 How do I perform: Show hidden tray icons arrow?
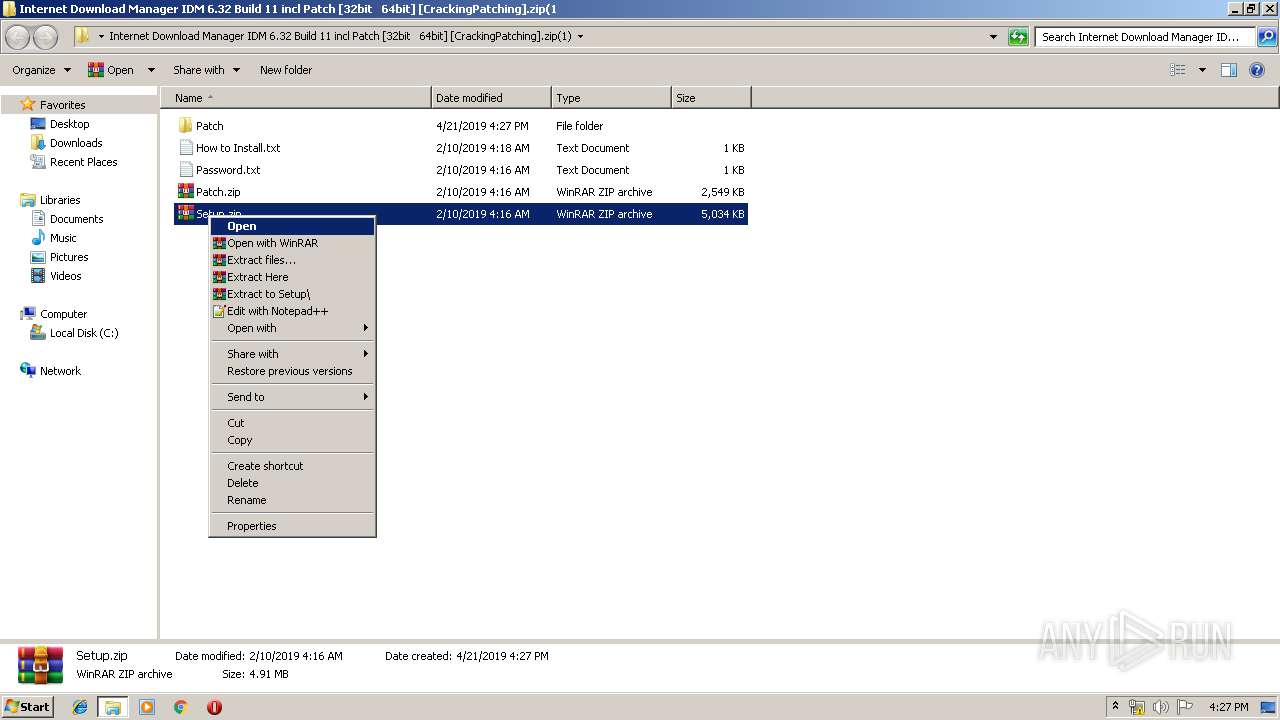pyautogui.click(x=1116, y=707)
